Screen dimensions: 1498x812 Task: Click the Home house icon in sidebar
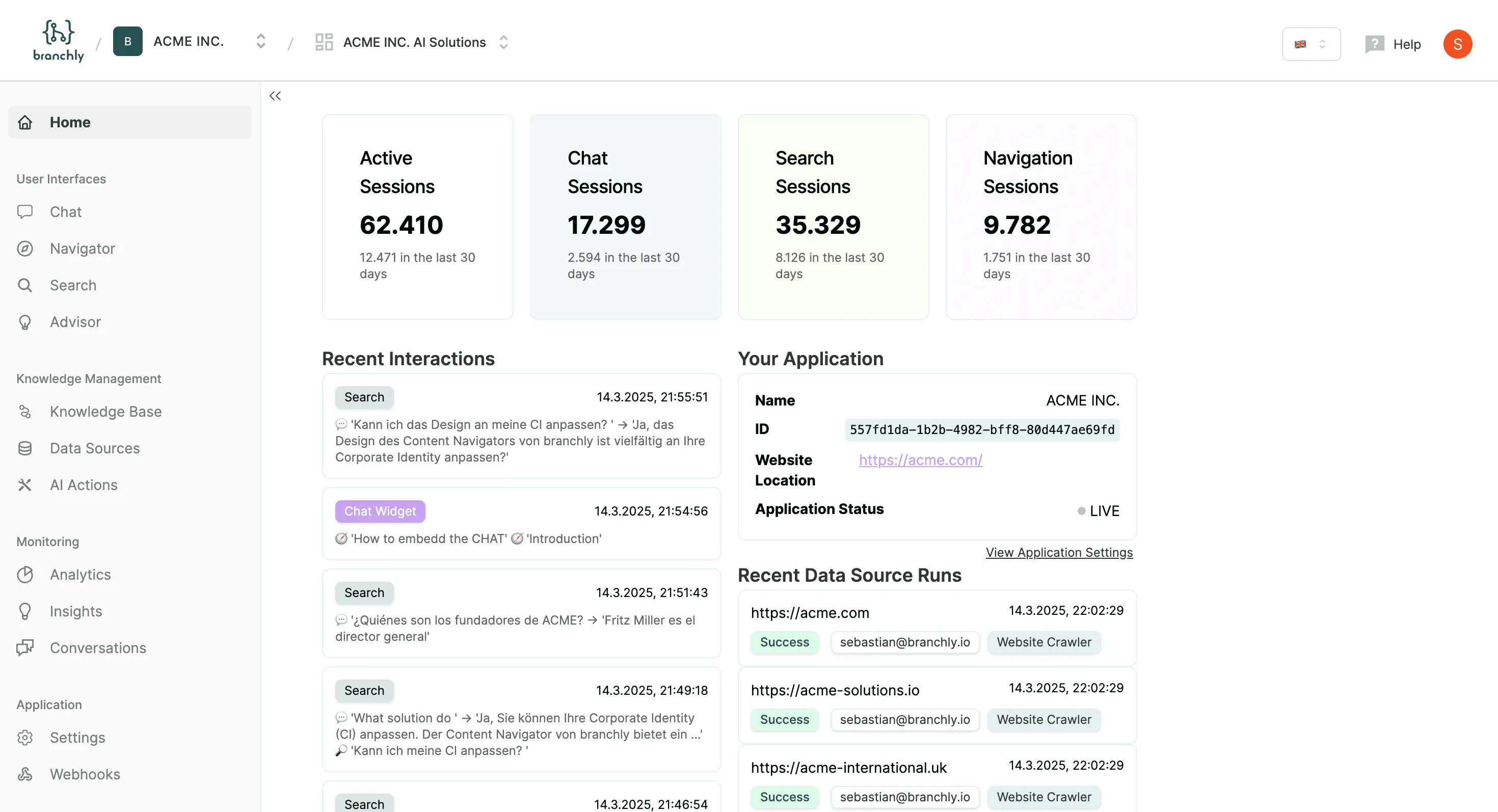point(25,122)
